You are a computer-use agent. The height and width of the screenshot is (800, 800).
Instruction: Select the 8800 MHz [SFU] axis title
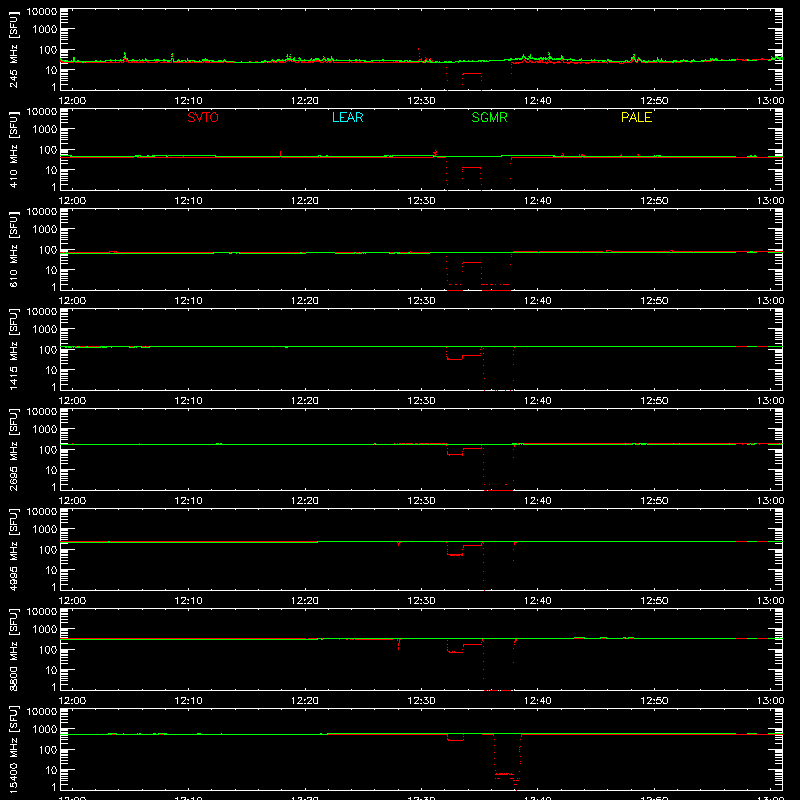pyautogui.click(x=14, y=649)
